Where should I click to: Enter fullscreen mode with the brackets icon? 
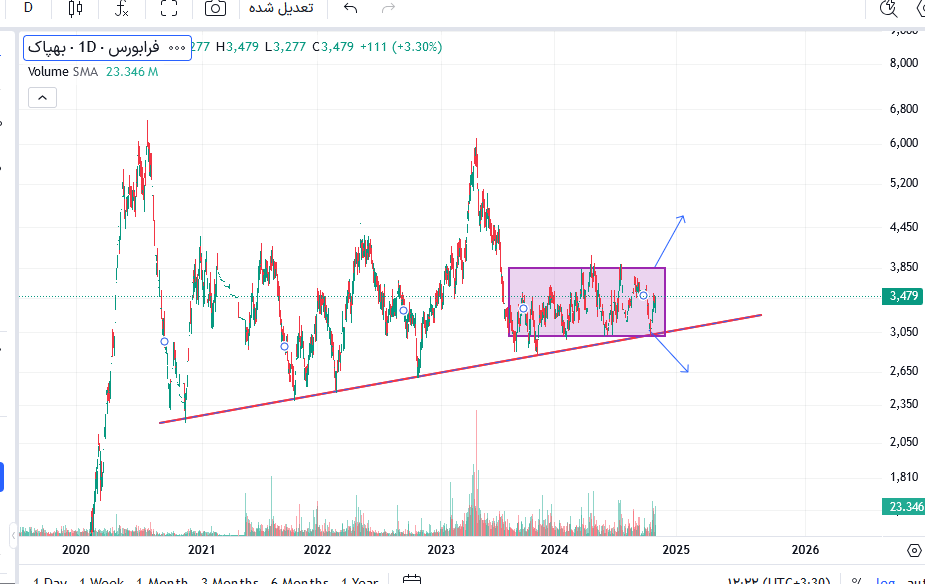tap(169, 8)
